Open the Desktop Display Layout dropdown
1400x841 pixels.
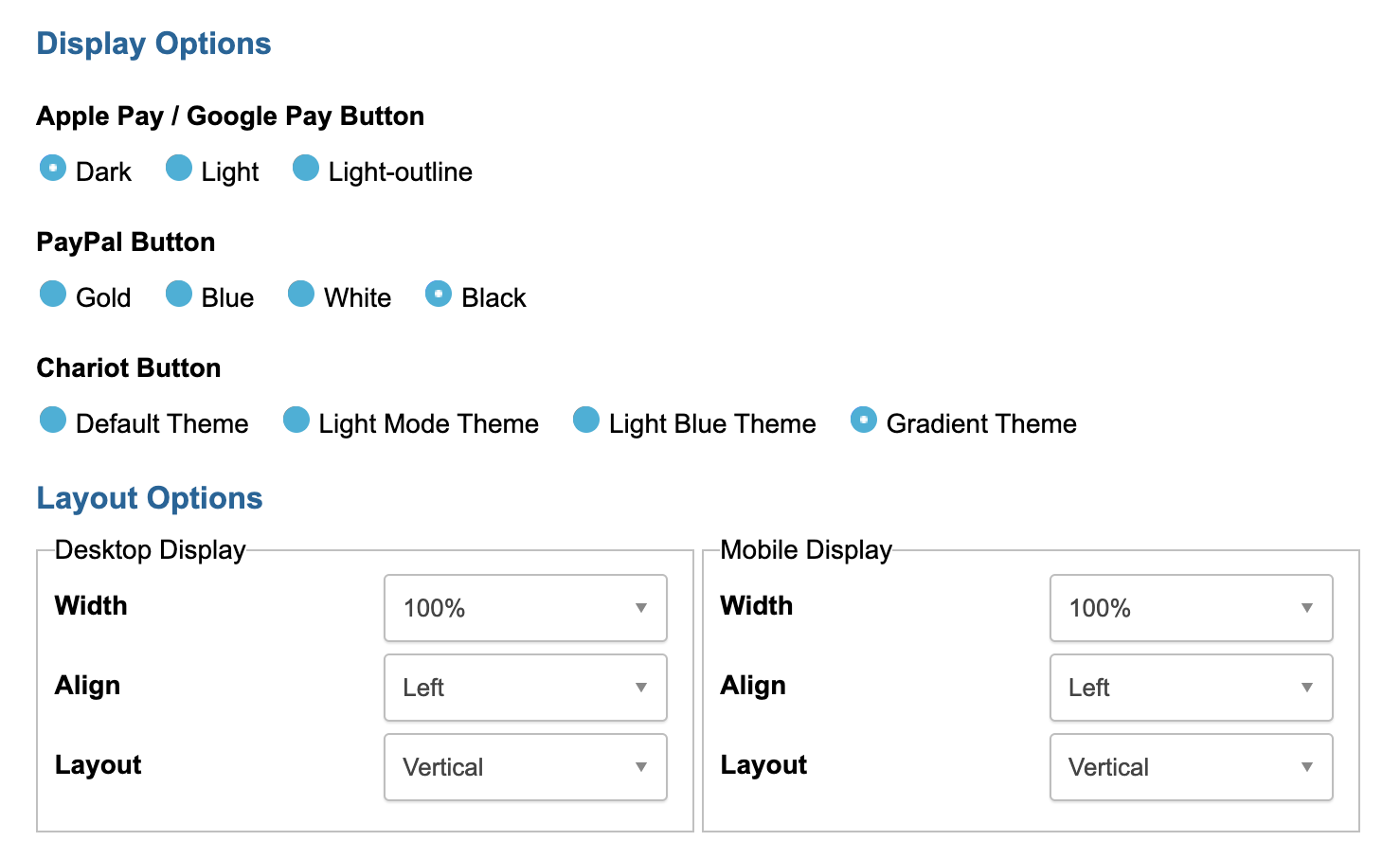tap(526, 767)
